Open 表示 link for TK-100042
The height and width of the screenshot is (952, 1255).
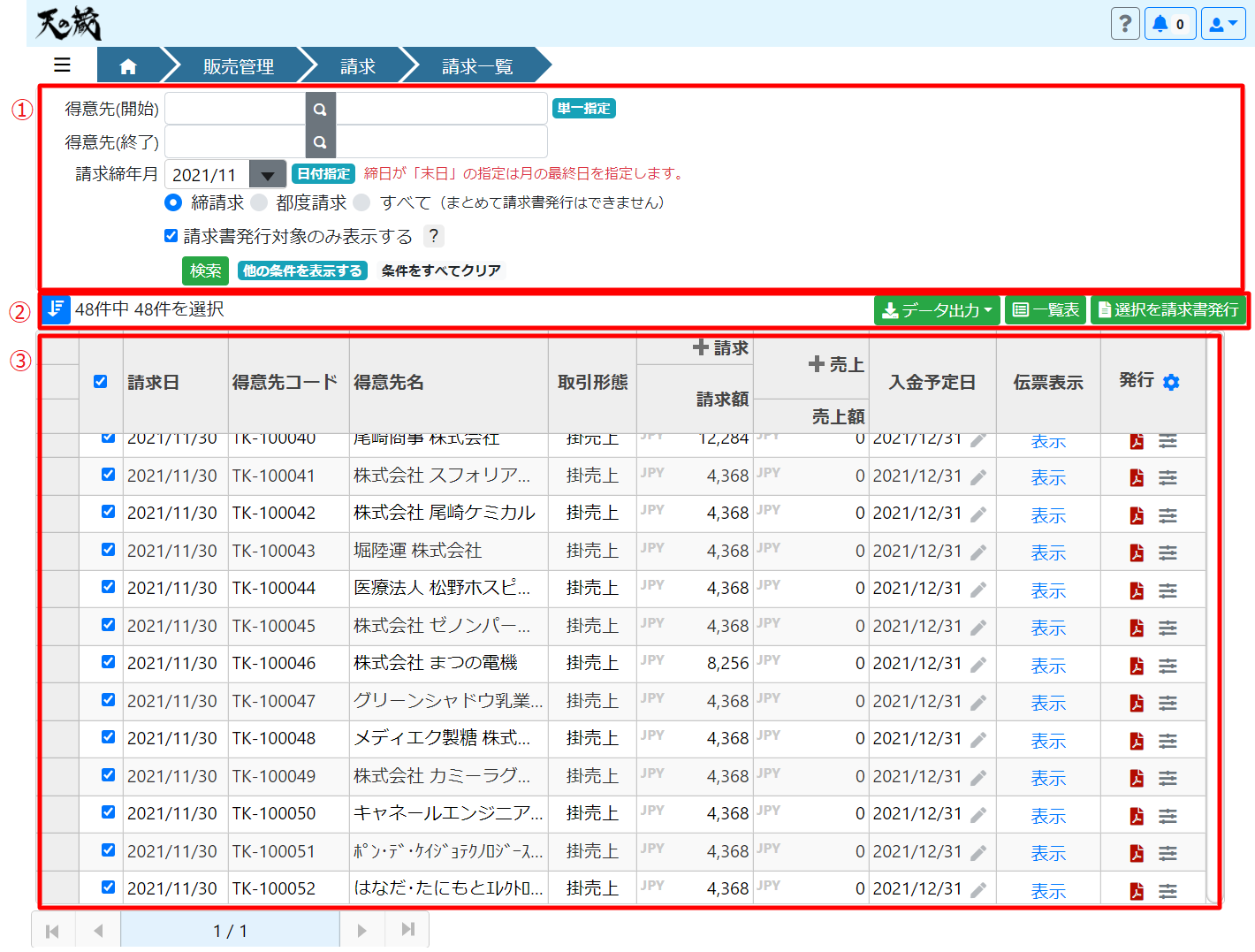click(1048, 515)
